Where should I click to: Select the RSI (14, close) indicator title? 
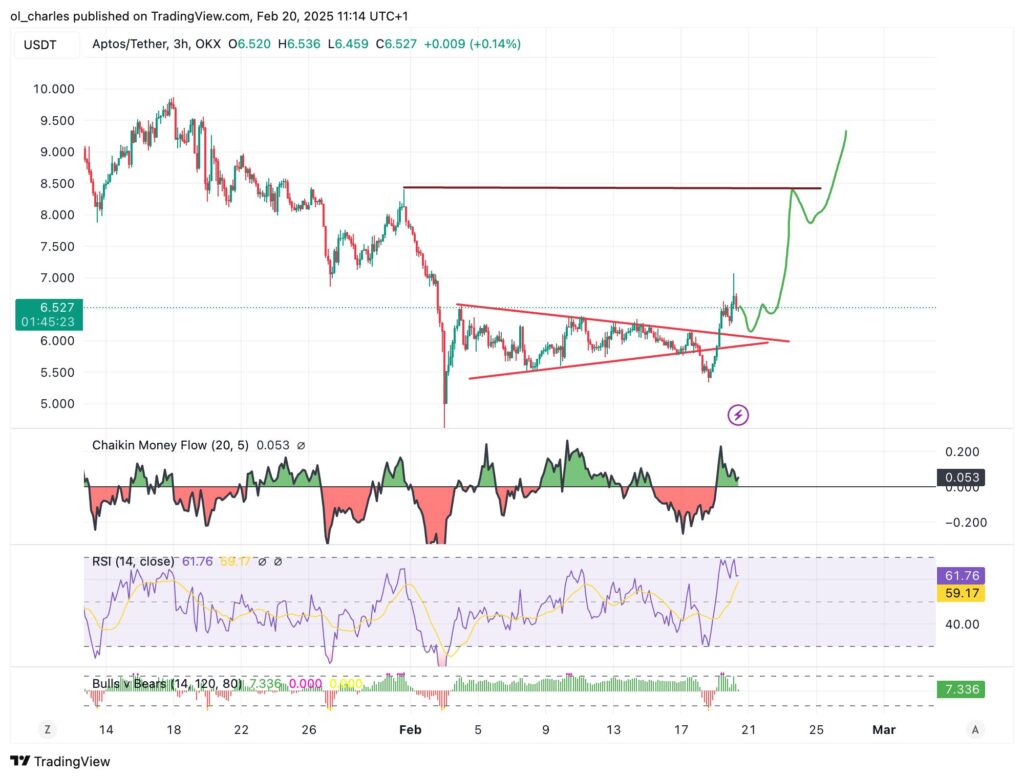point(132,562)
